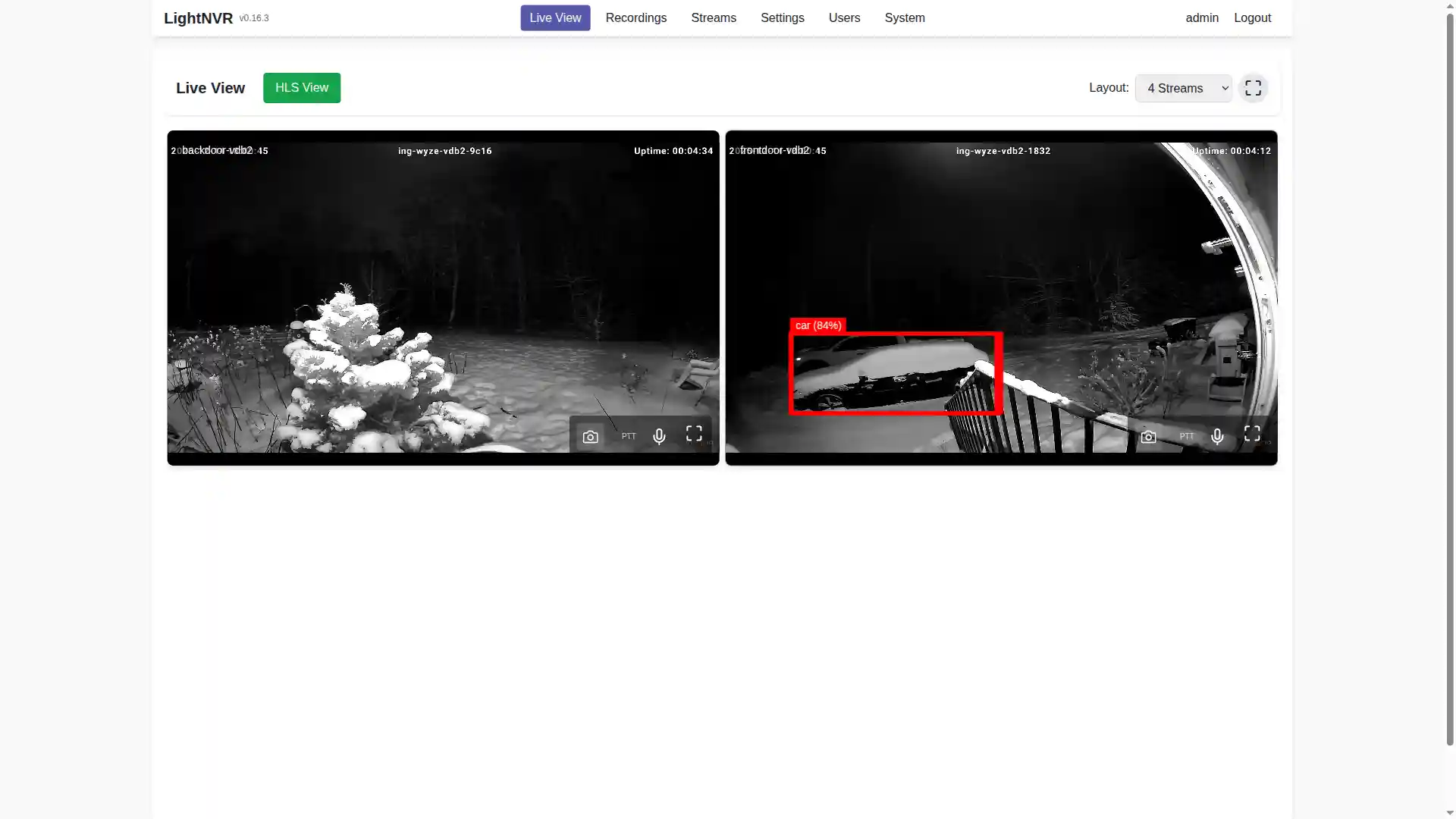Fullscreen the frontdoor camera stream
The image size is (1456, 819).
pos(1251,434)
